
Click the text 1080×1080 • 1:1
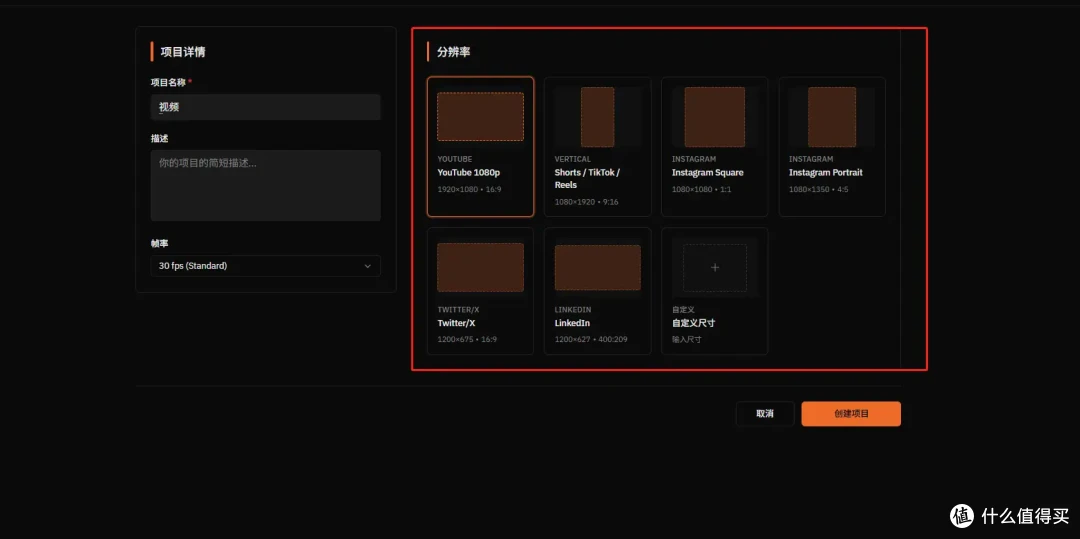point(701,189)
